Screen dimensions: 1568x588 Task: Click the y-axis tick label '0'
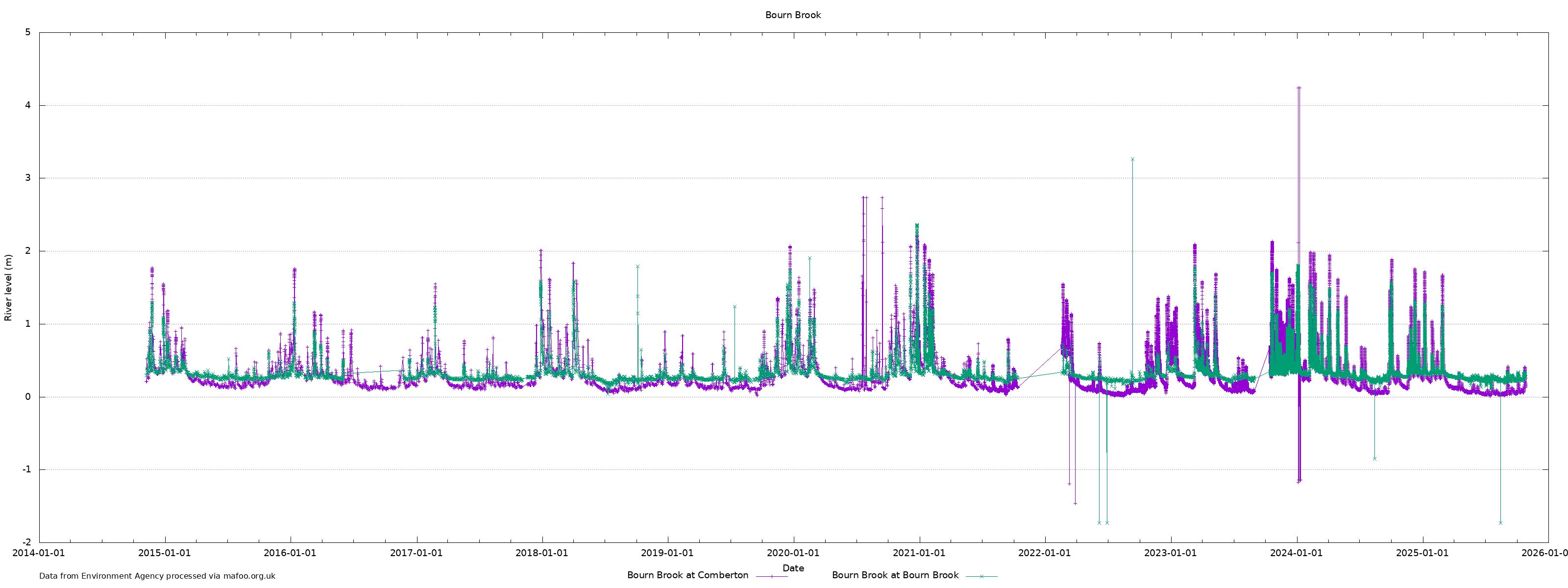(x=28, y=397)
